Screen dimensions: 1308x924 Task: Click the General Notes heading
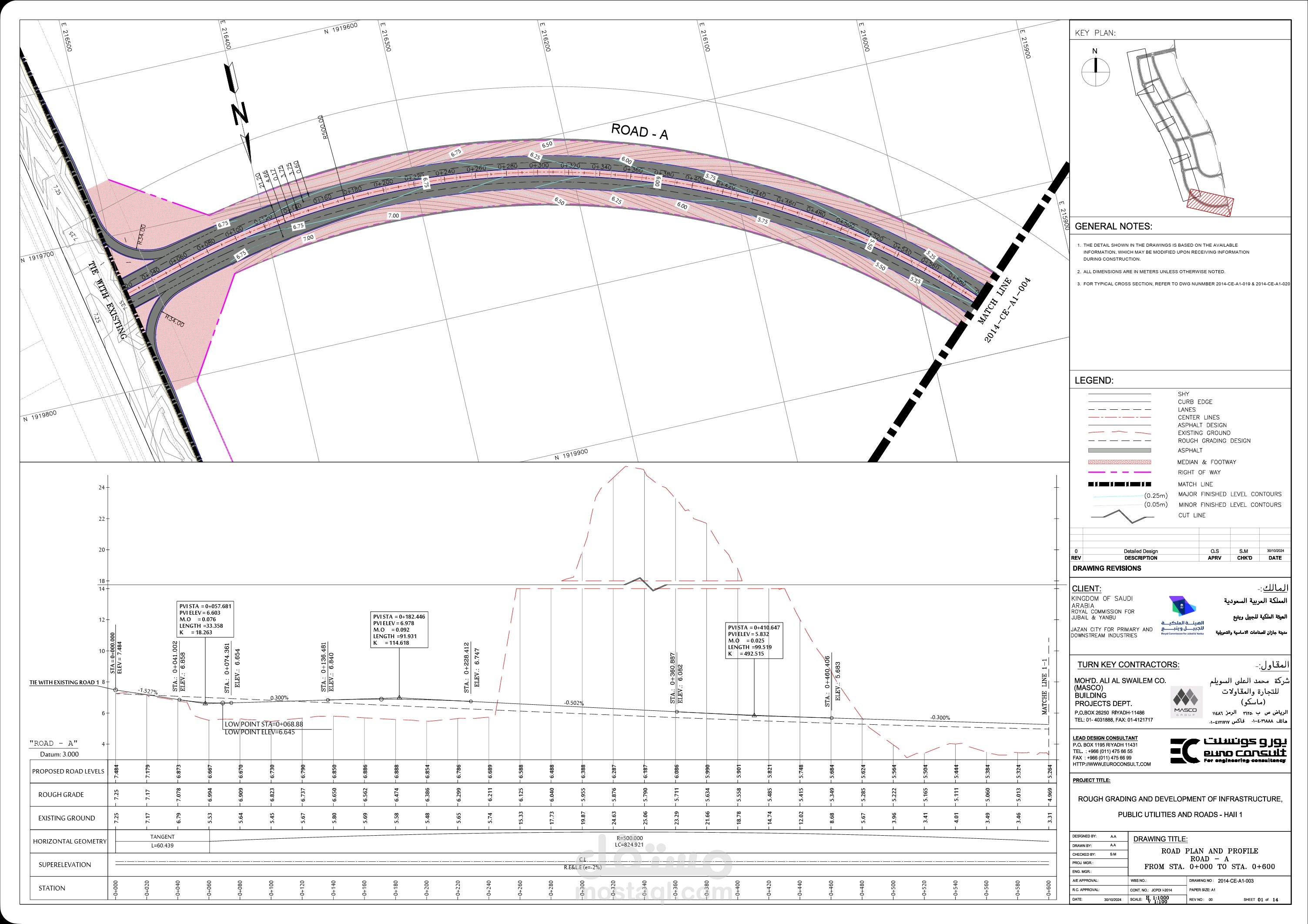[1113, 226]
